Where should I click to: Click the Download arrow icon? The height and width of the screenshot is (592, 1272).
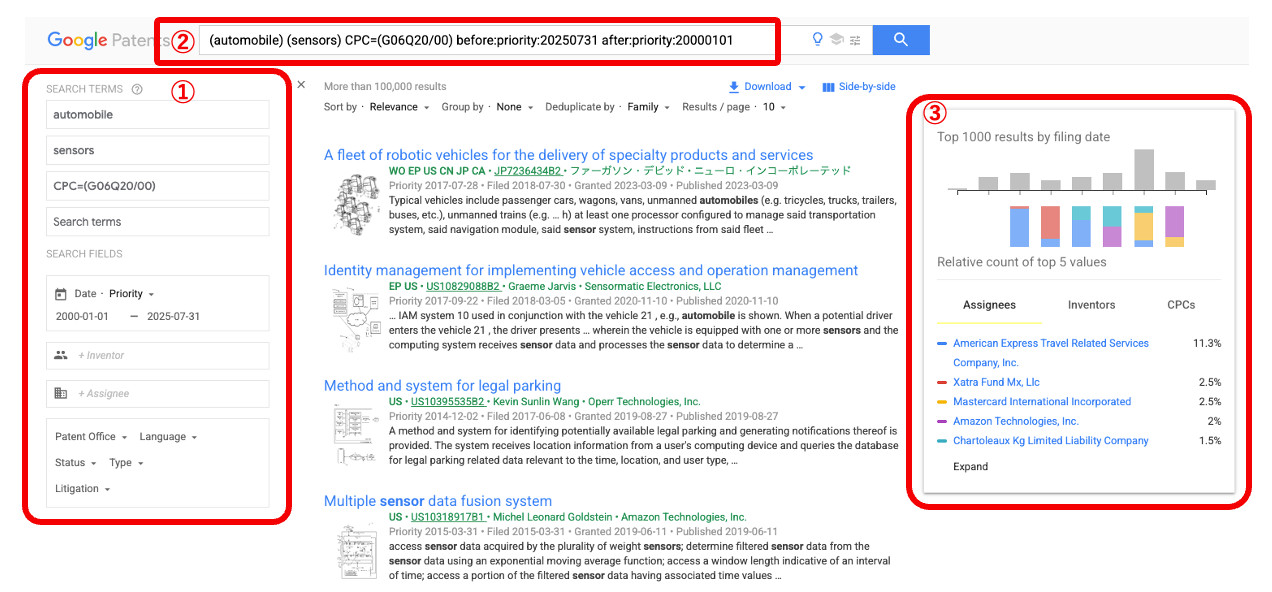[x=734, y=87]
